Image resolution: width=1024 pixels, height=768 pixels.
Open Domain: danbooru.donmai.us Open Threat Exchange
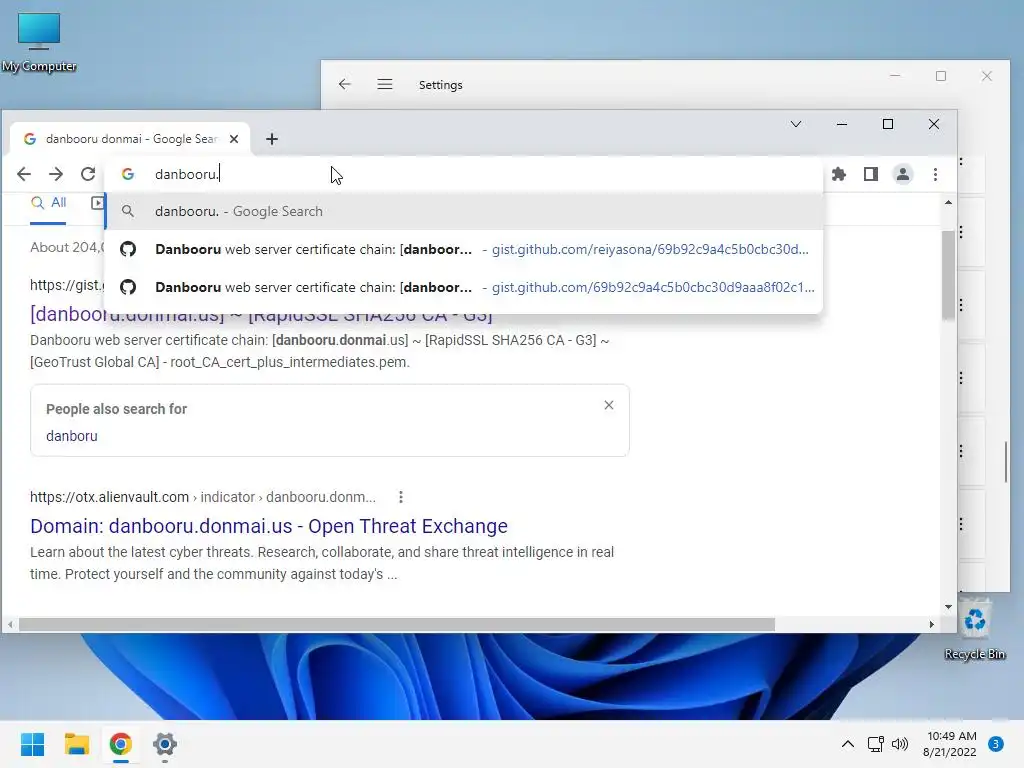268,526
